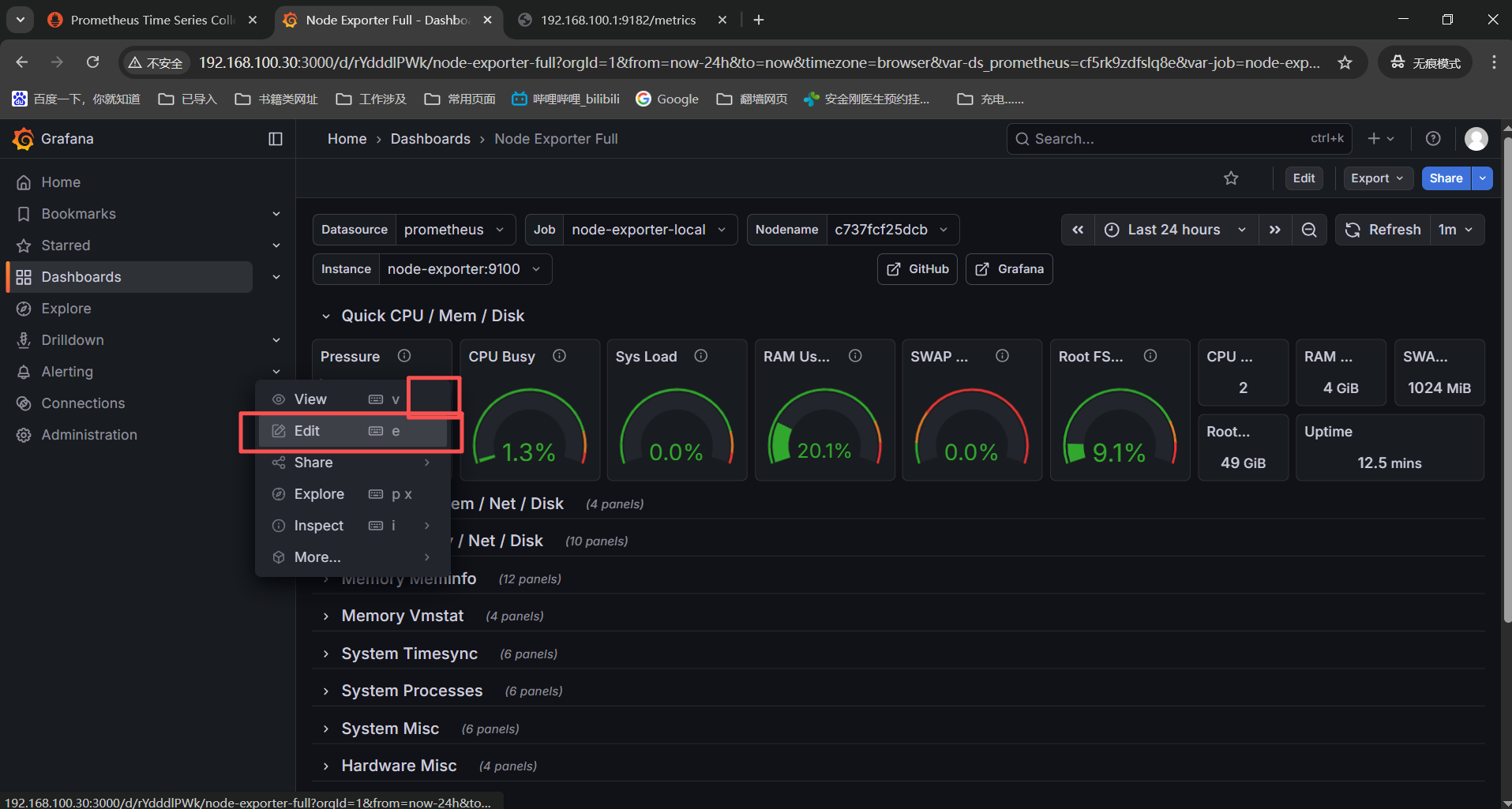This screenshot has height=809, width=1512.
Task: Open a new browser tab
Action: [x=759, y=20]
